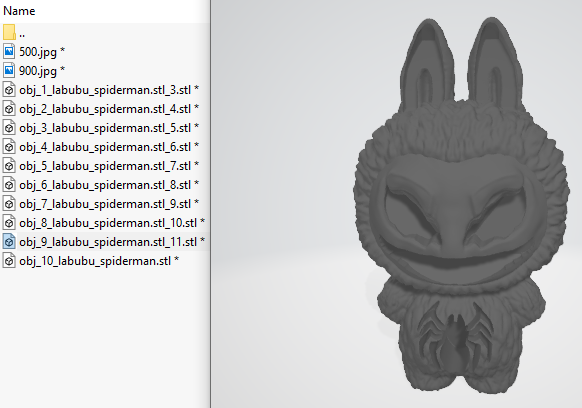Click the obj_5_labubu_spiderman.stl_7.stl file icon
This screenshot has height=408, width=582.
9,165
